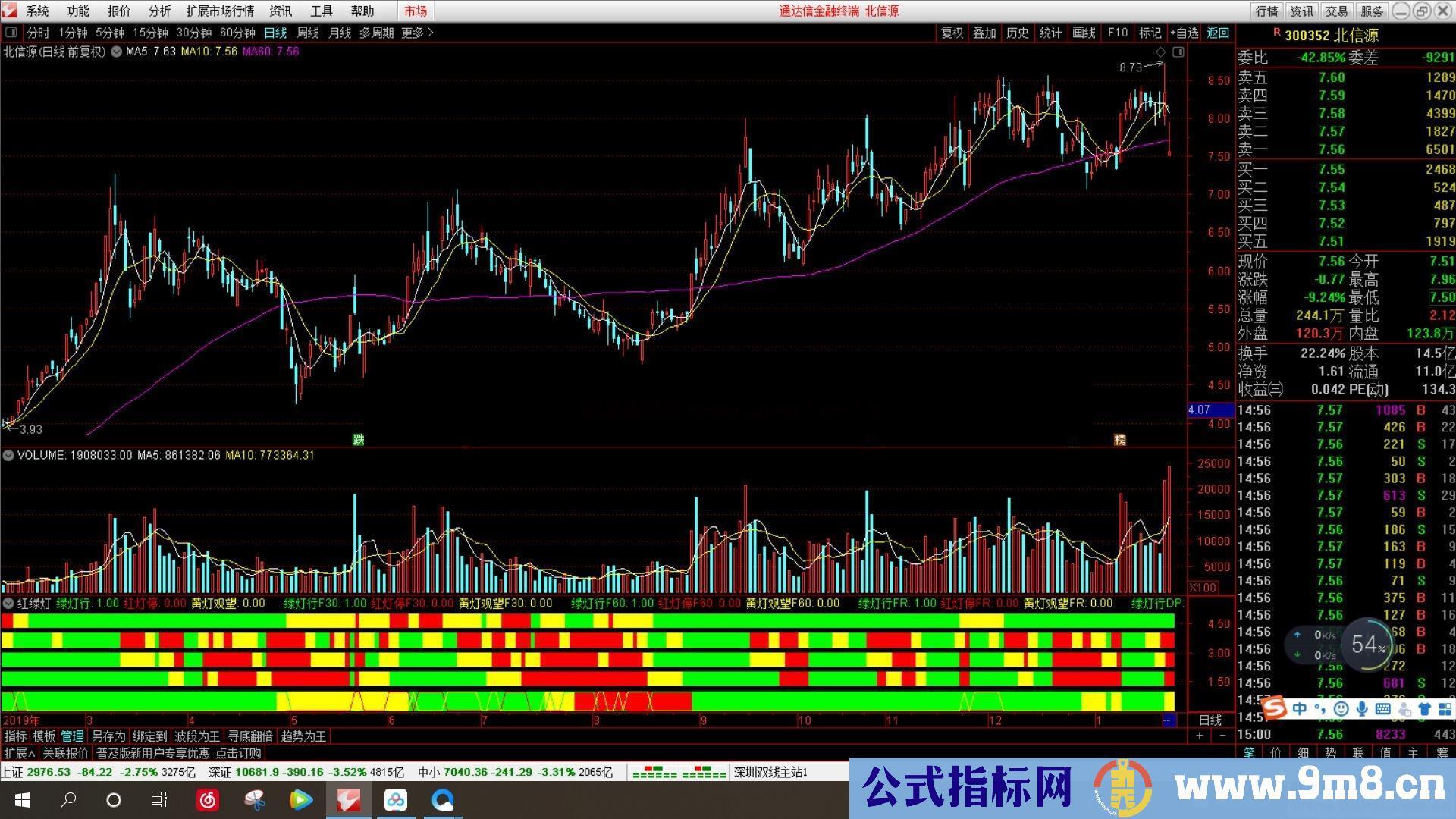Toggle the side panel icon beside the diamond

point(1178,52)
